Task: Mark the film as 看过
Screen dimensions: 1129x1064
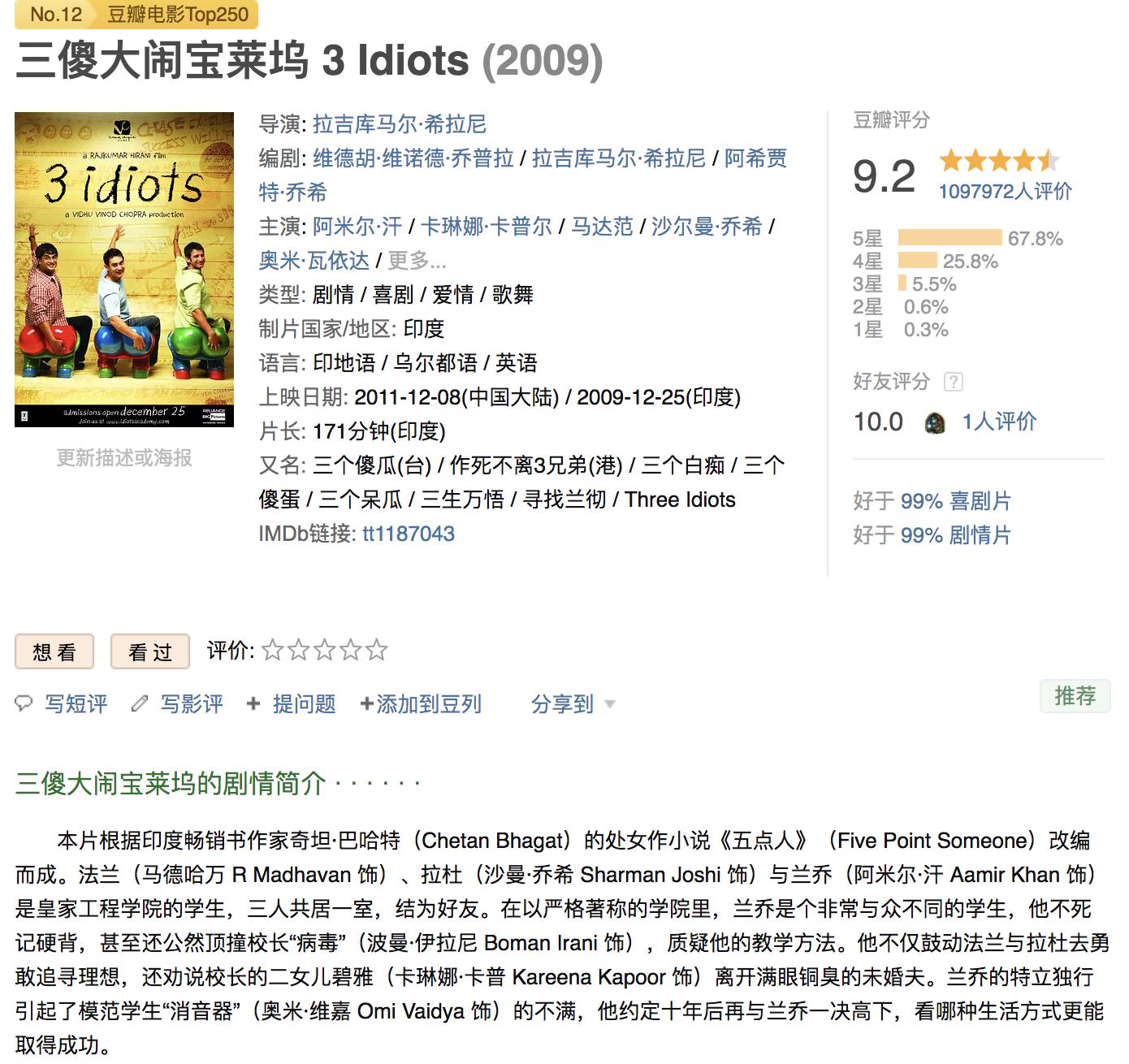Action: coord(150,651)
